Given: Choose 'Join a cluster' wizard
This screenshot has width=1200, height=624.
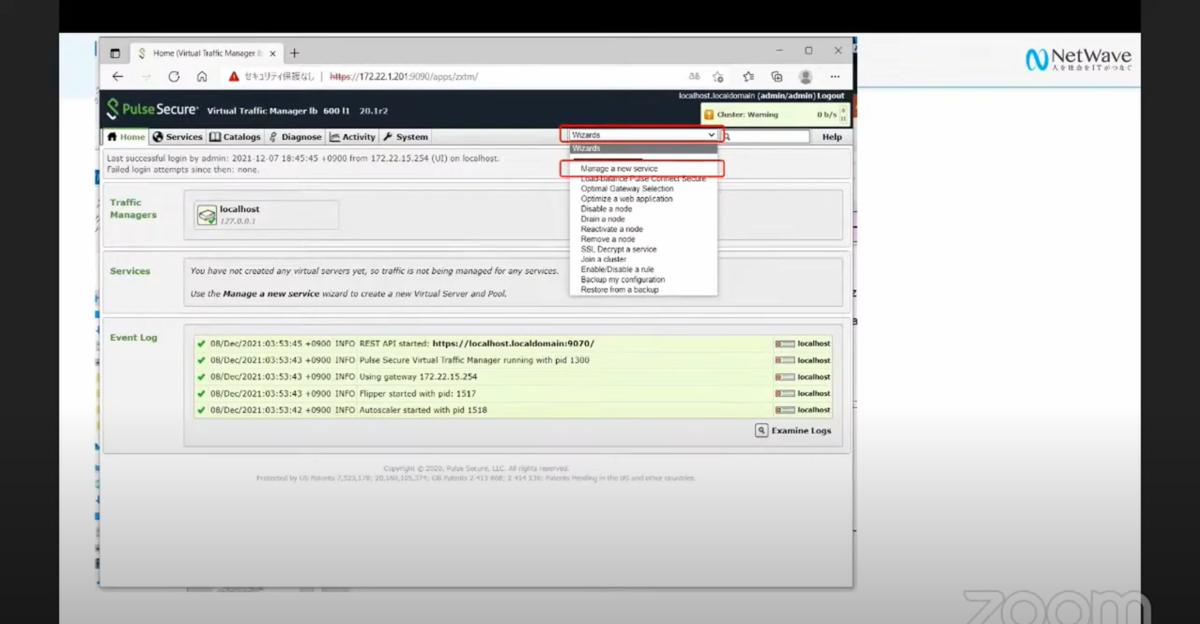Looking at the screenshot, I should pyautogui.click(x=603, y=259).
